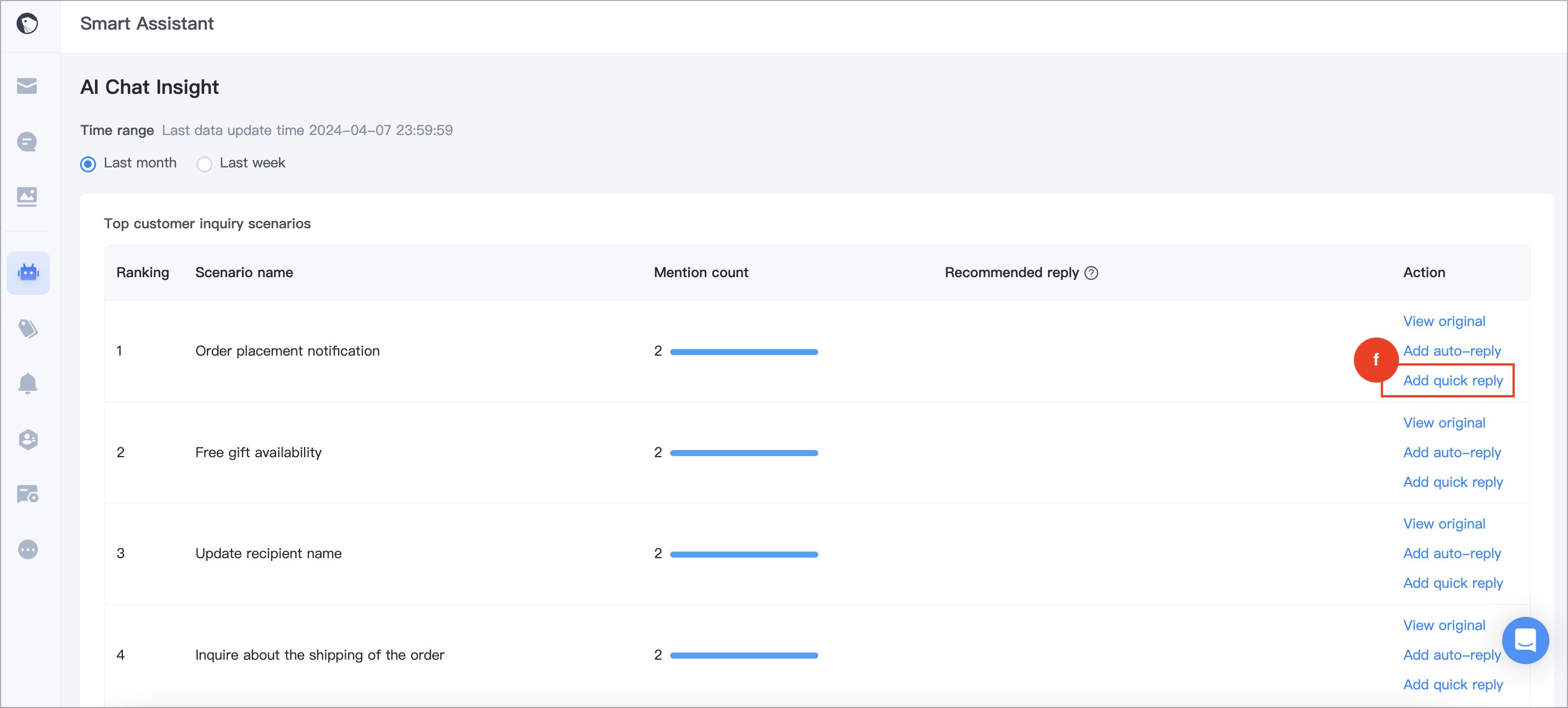Click Inquire about the shipping of the order
1568x708 pixels.
tap(319, 655)
